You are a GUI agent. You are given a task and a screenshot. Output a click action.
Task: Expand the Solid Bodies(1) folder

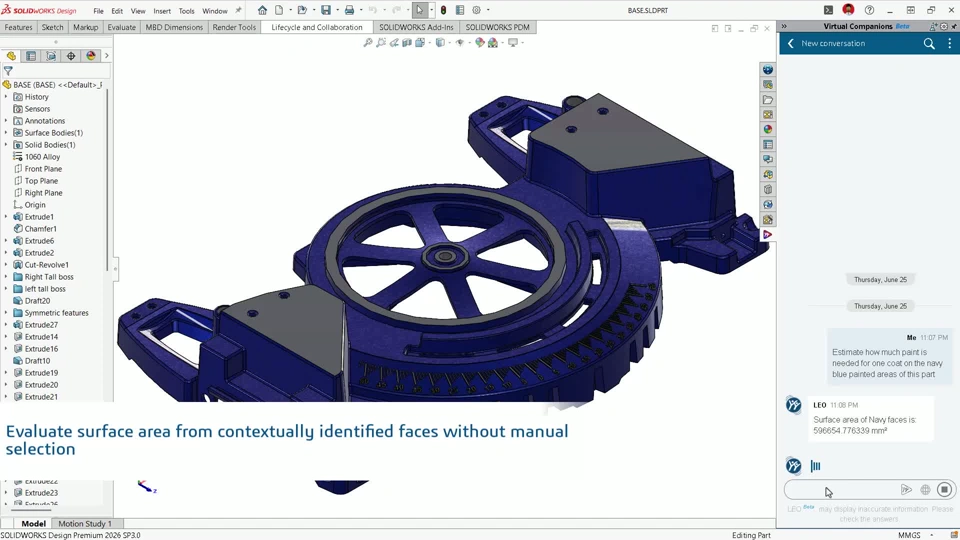[6, 144]
